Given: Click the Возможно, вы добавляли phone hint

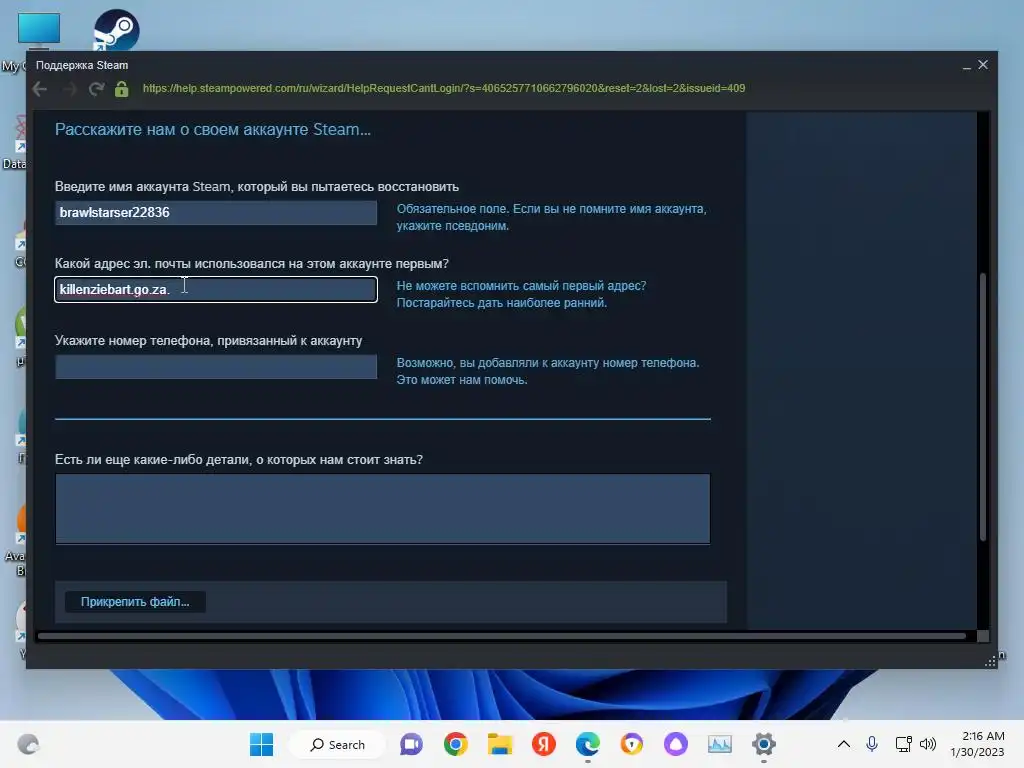Looking at the screenshot, I should [x=548, y=372].
